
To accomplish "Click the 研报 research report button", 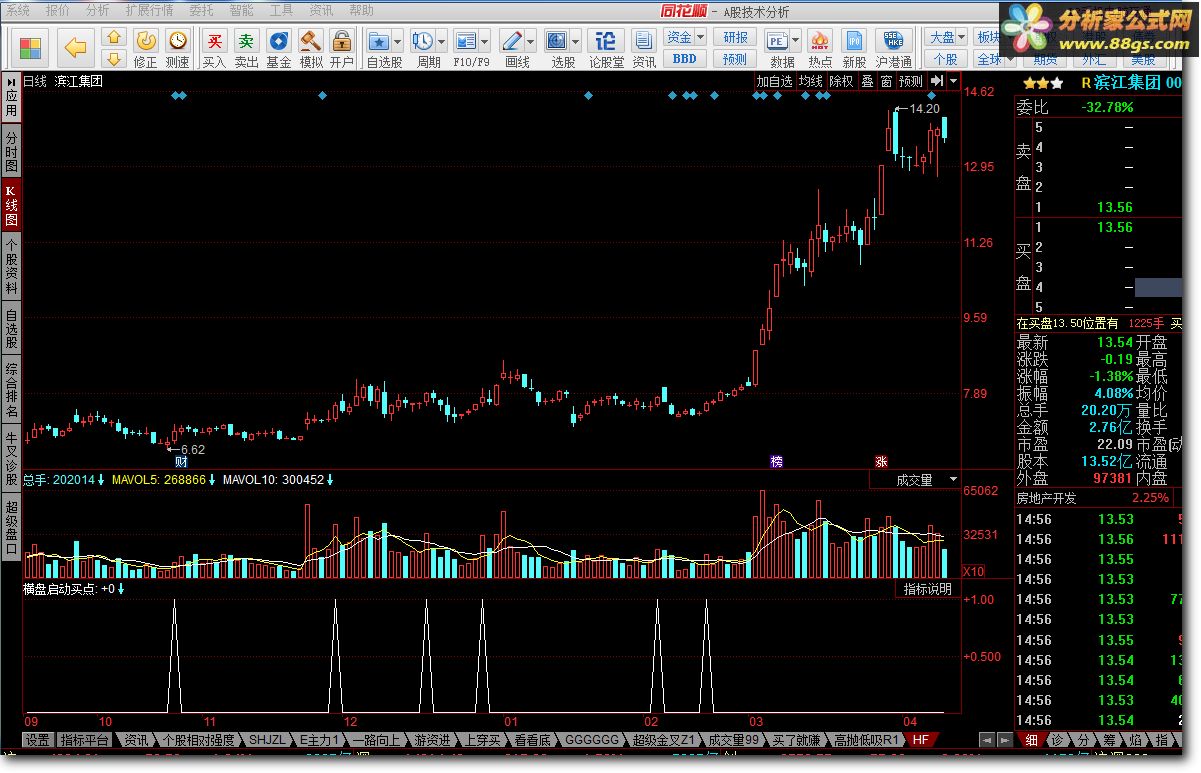I will (x=735, y=37).
